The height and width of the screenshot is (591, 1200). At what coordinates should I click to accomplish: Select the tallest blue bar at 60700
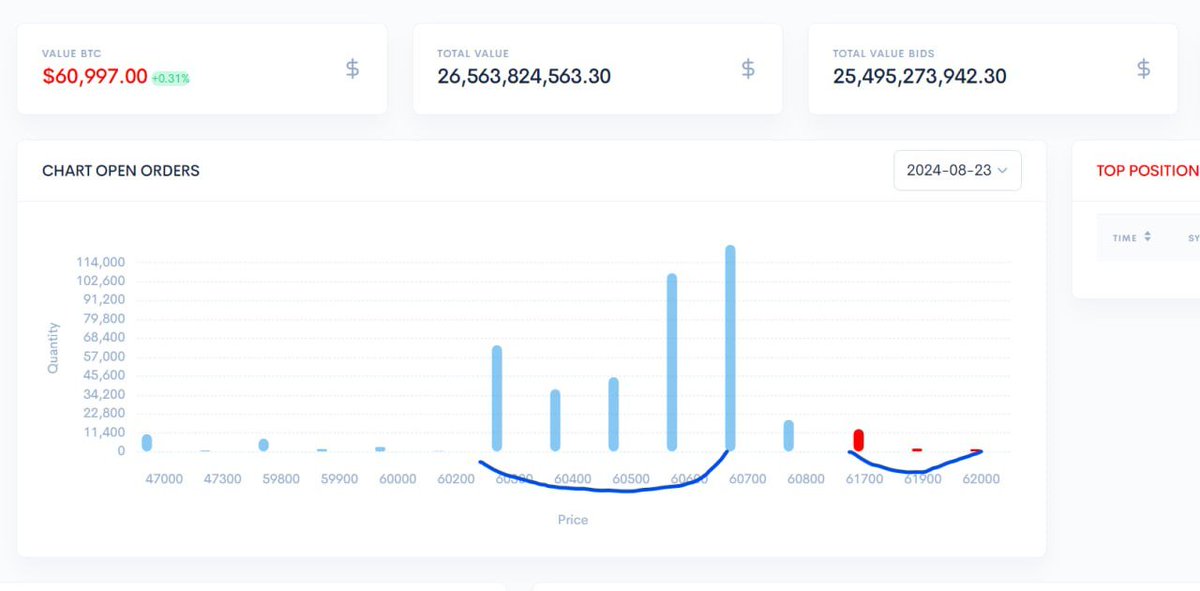point(730,348)
